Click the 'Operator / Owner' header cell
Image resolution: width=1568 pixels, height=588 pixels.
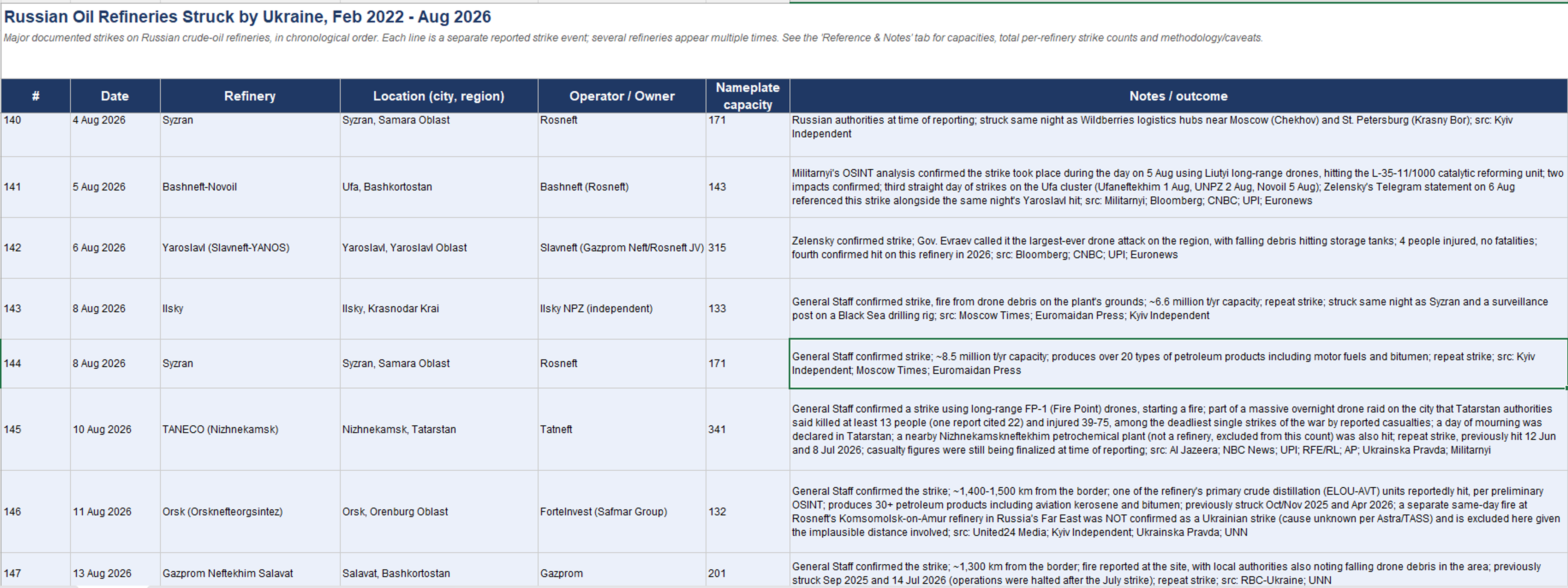point(622,96)
